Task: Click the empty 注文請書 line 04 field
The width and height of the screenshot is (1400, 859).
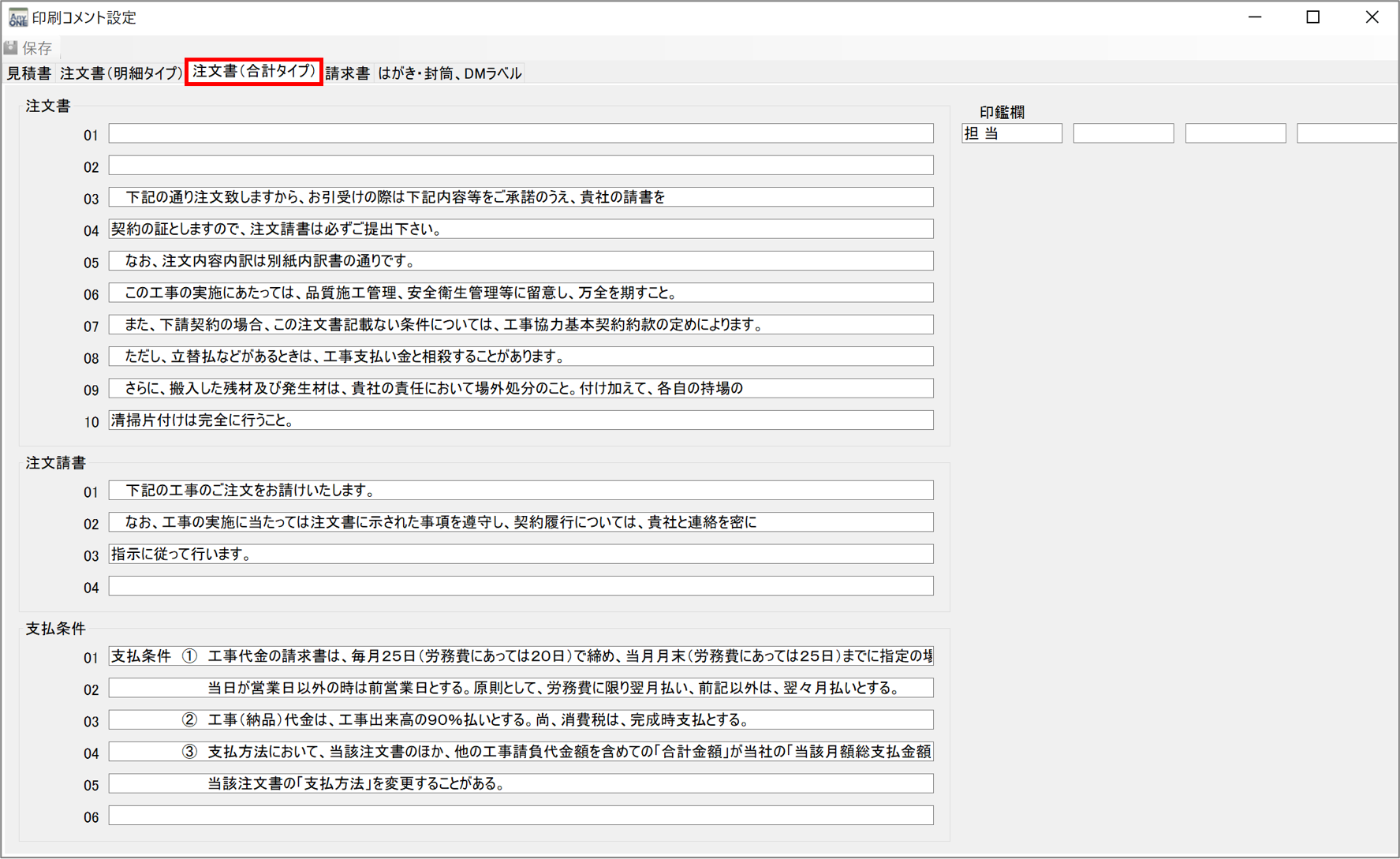Action: click(521, 586)
